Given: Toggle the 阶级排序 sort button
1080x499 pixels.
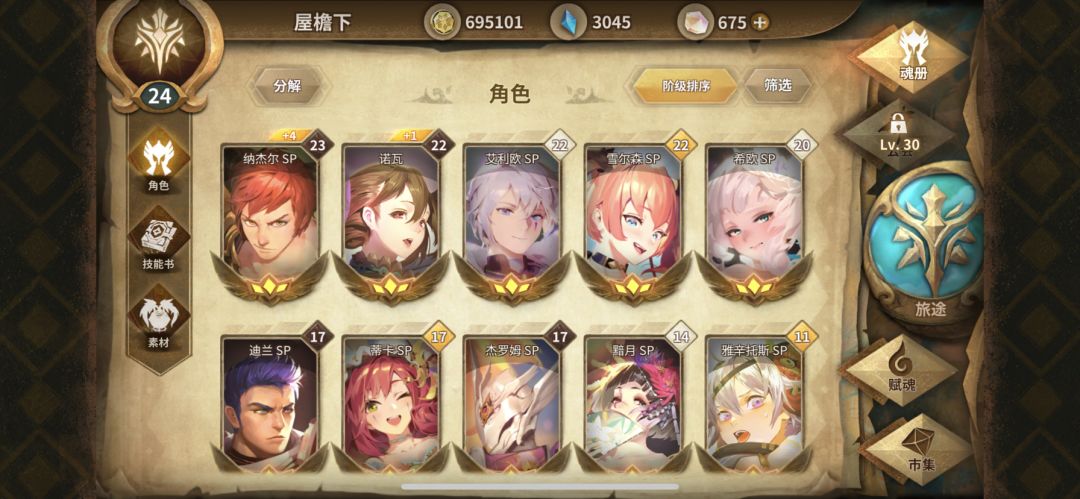Looking at the screenshot, I should pyautogui.click(x=685, y=86).
